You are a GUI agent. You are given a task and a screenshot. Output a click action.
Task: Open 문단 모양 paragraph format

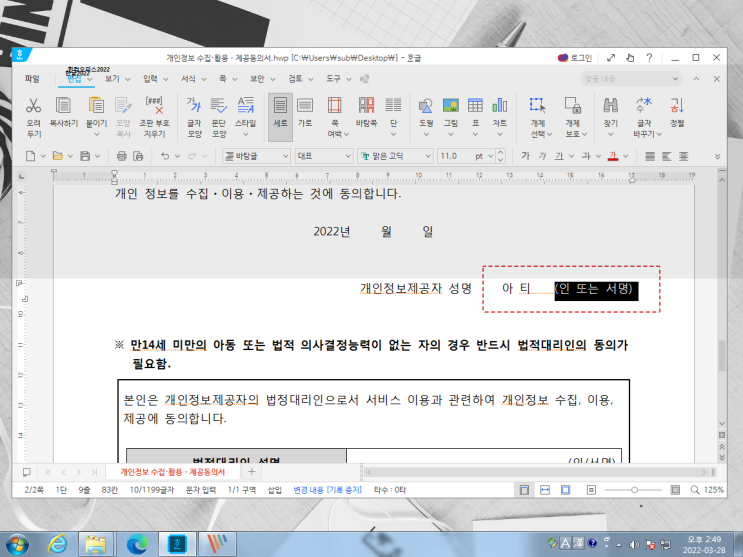pos(219,106)
